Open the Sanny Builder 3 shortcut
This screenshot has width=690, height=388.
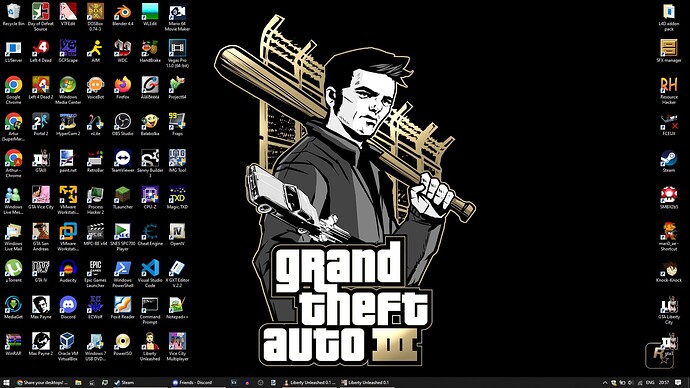[150, 164]
